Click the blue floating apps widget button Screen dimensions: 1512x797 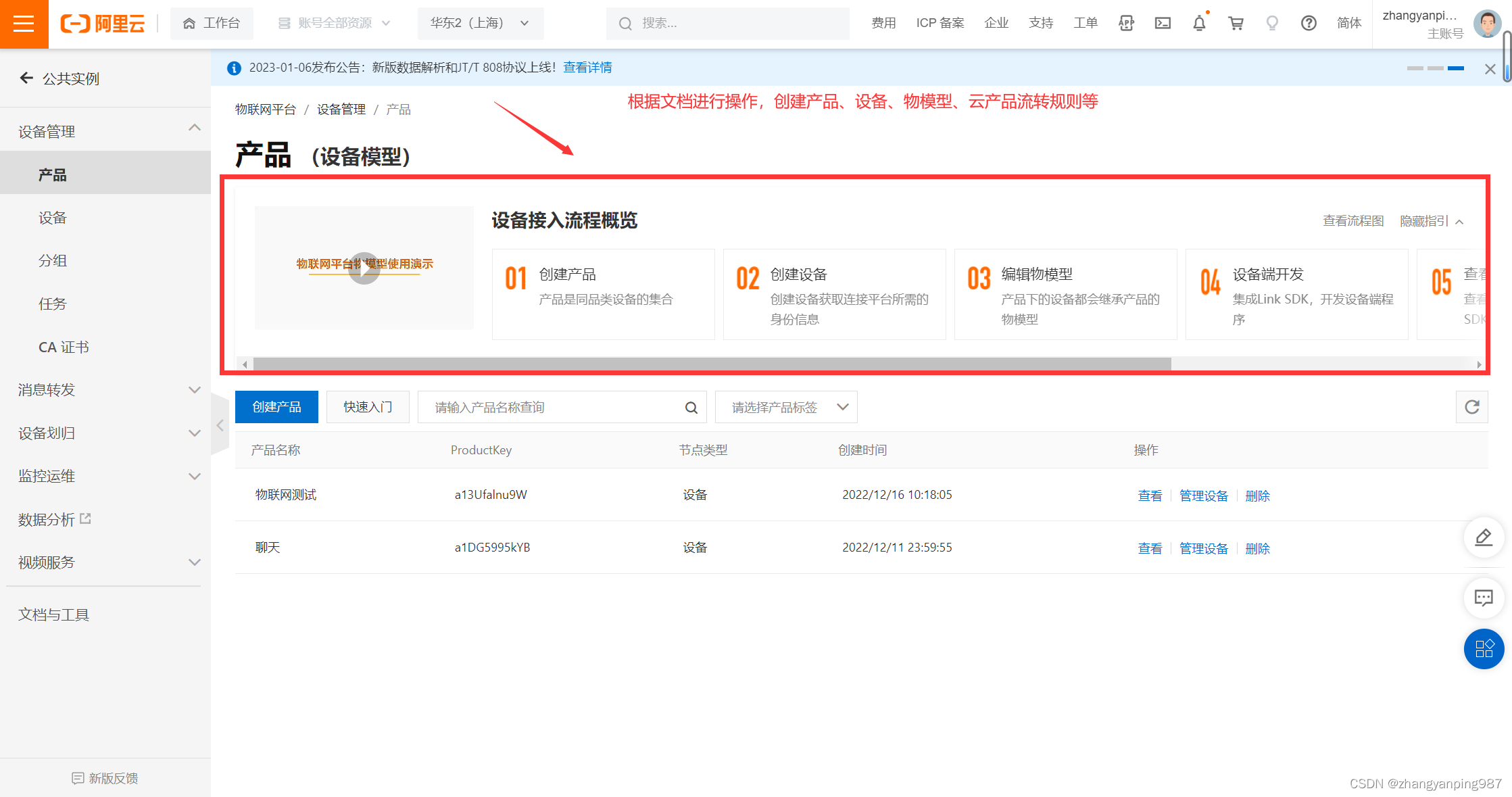[x=1484, y=649]
